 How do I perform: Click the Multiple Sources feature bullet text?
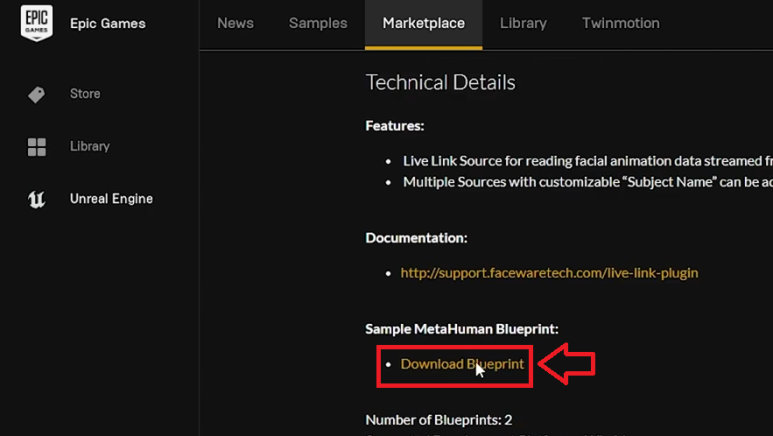pyautogui.click(x=588, y=182)
